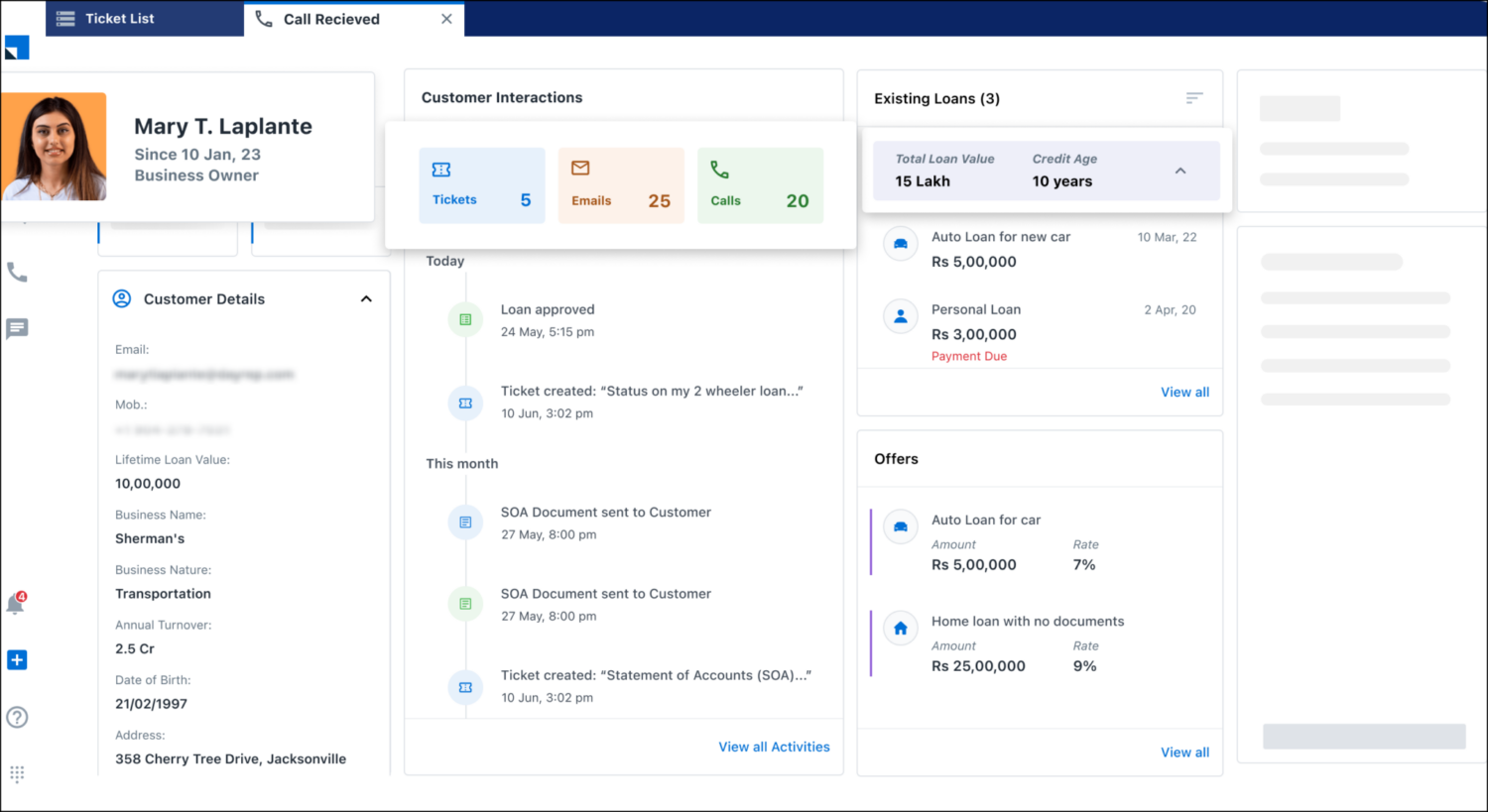Click the app logo in the top-left corner
The height and width of the screenshot is (812, 1488).
tap(16, 47)
